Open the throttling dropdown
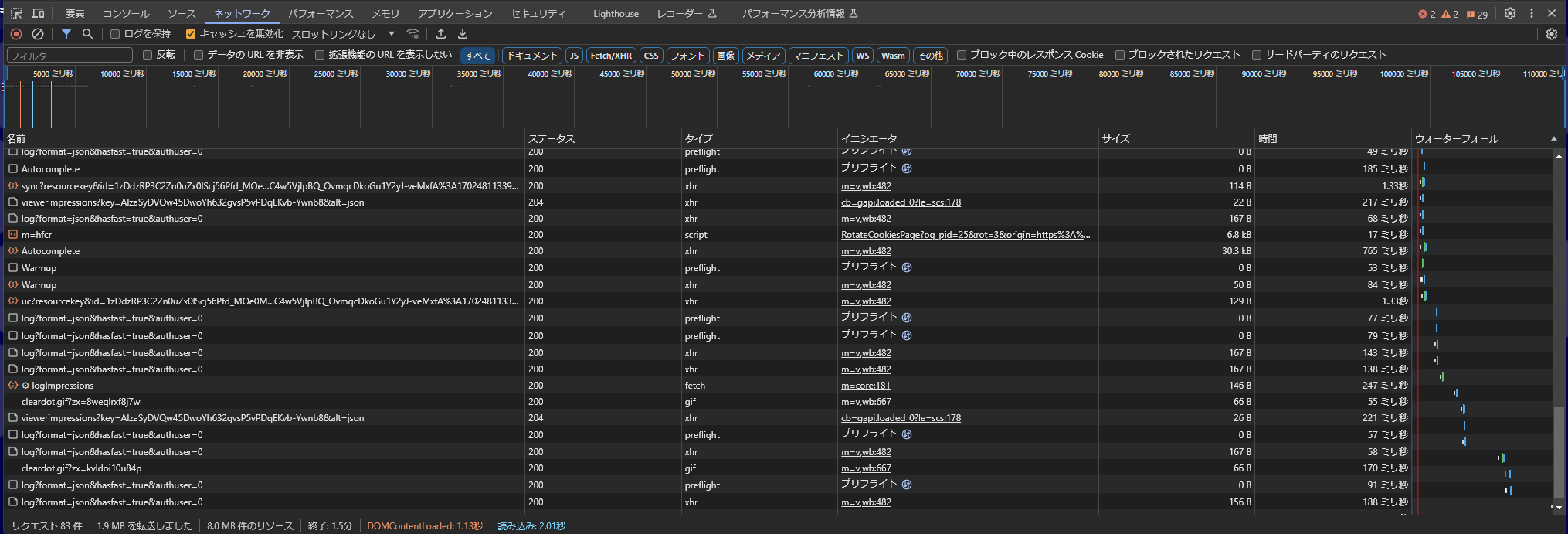This screenshot has width=1568, height=534. (x=343, y=34)
